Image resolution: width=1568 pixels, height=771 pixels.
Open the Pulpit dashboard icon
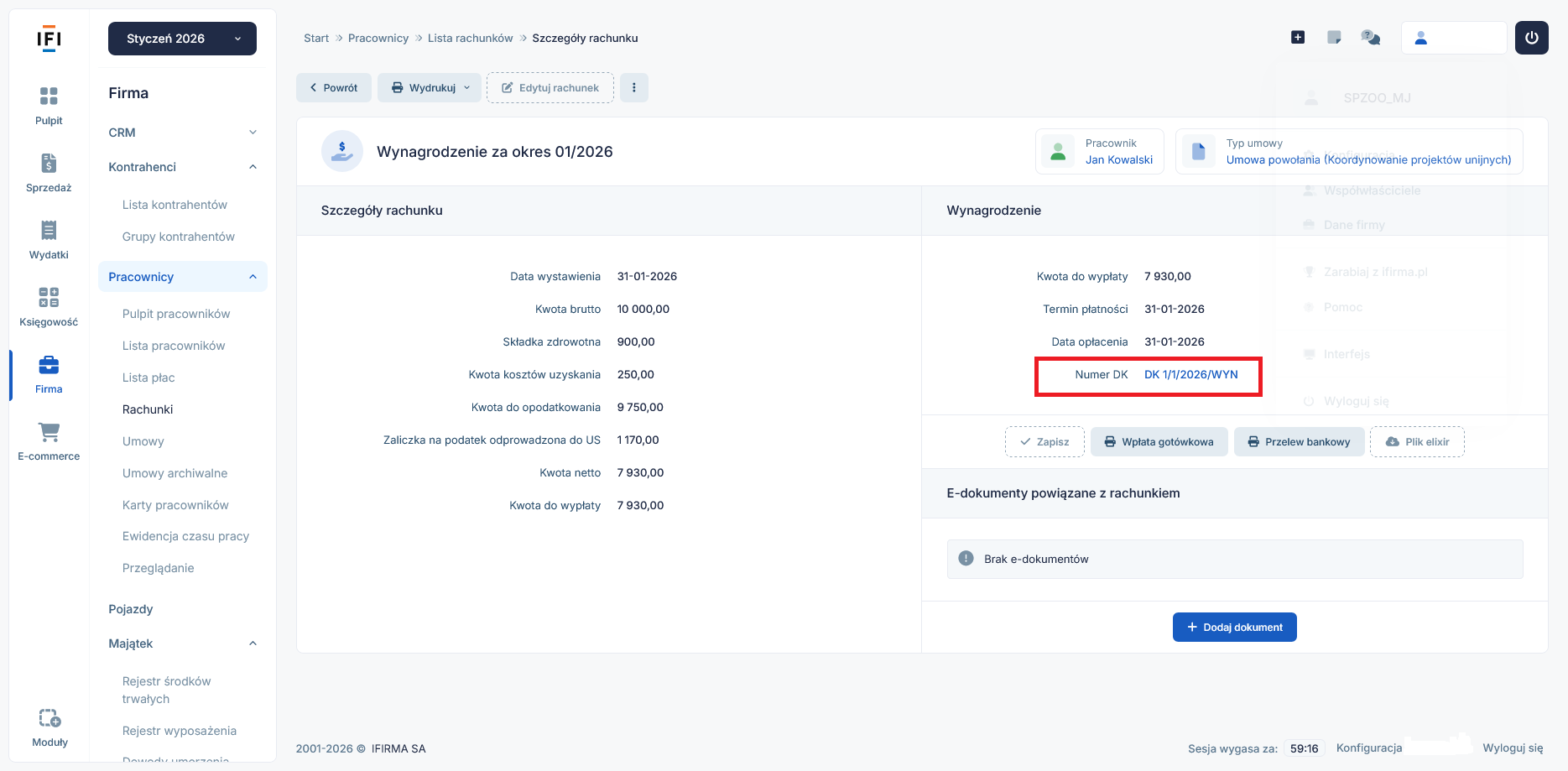tap(49, 96)
